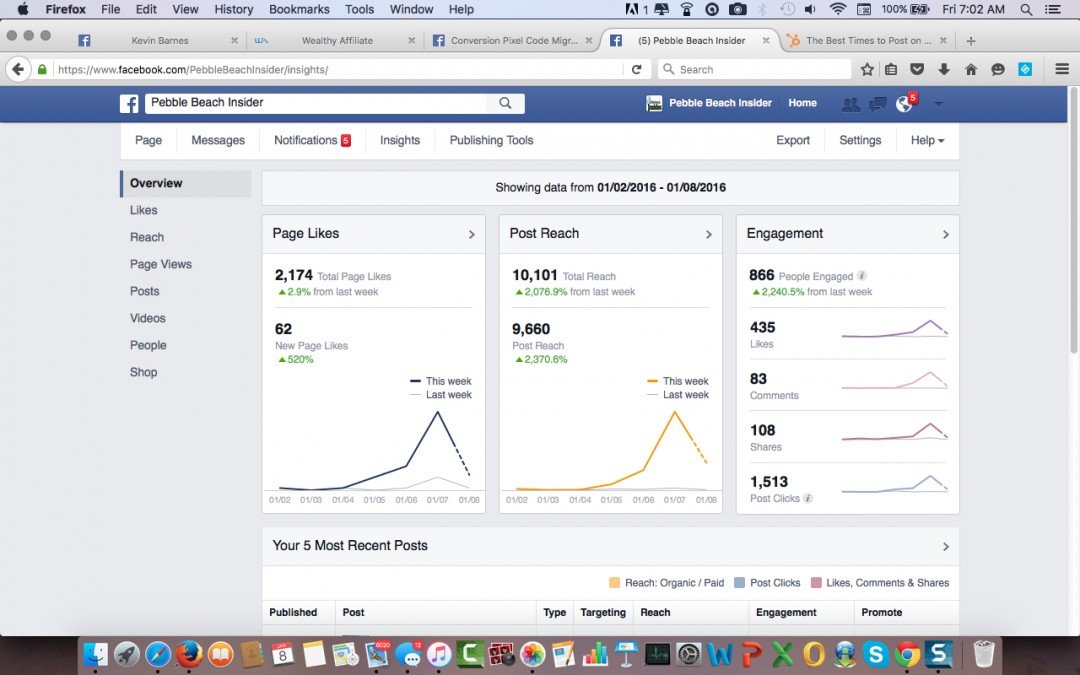
Task: Click the Export link
Action: [793, 141]
